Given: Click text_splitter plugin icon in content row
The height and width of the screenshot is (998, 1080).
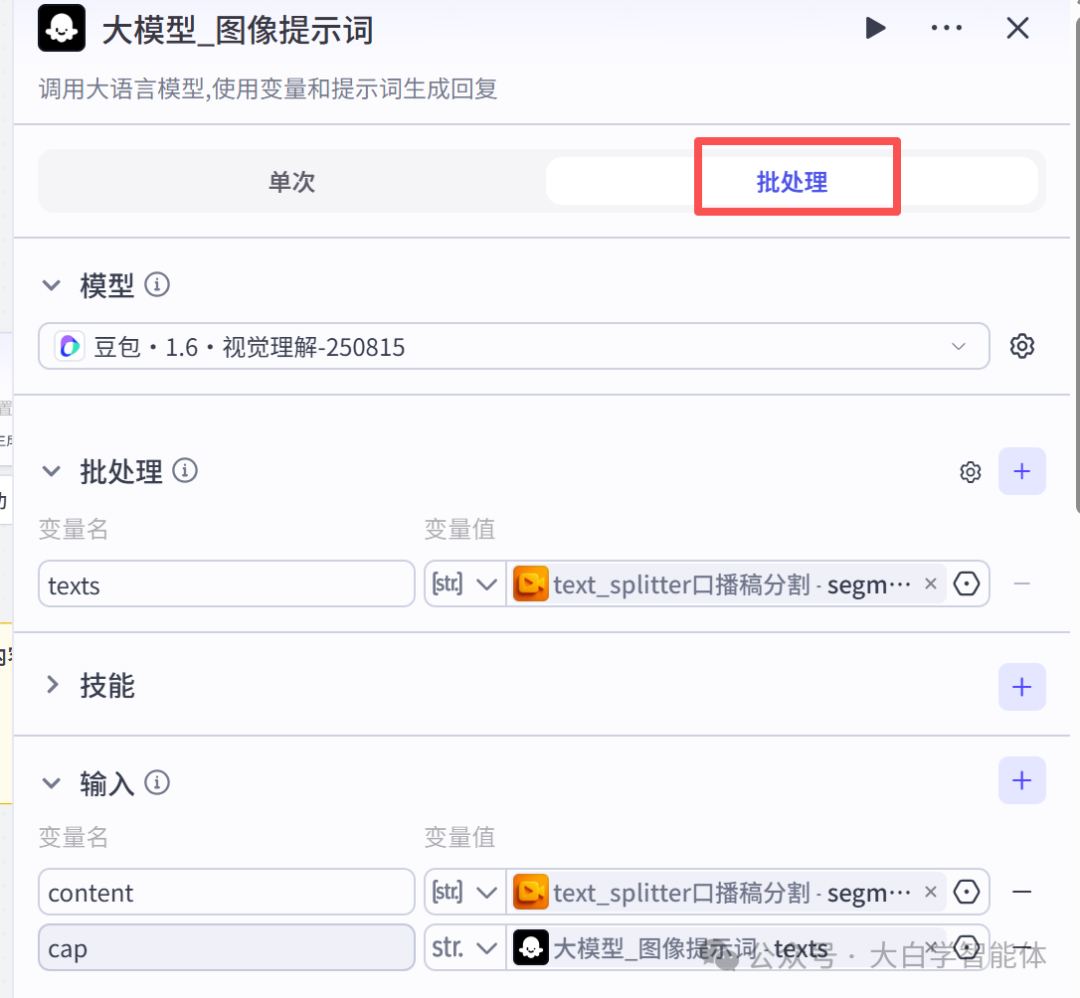Looking at the screenshot, I should point(531,893).
